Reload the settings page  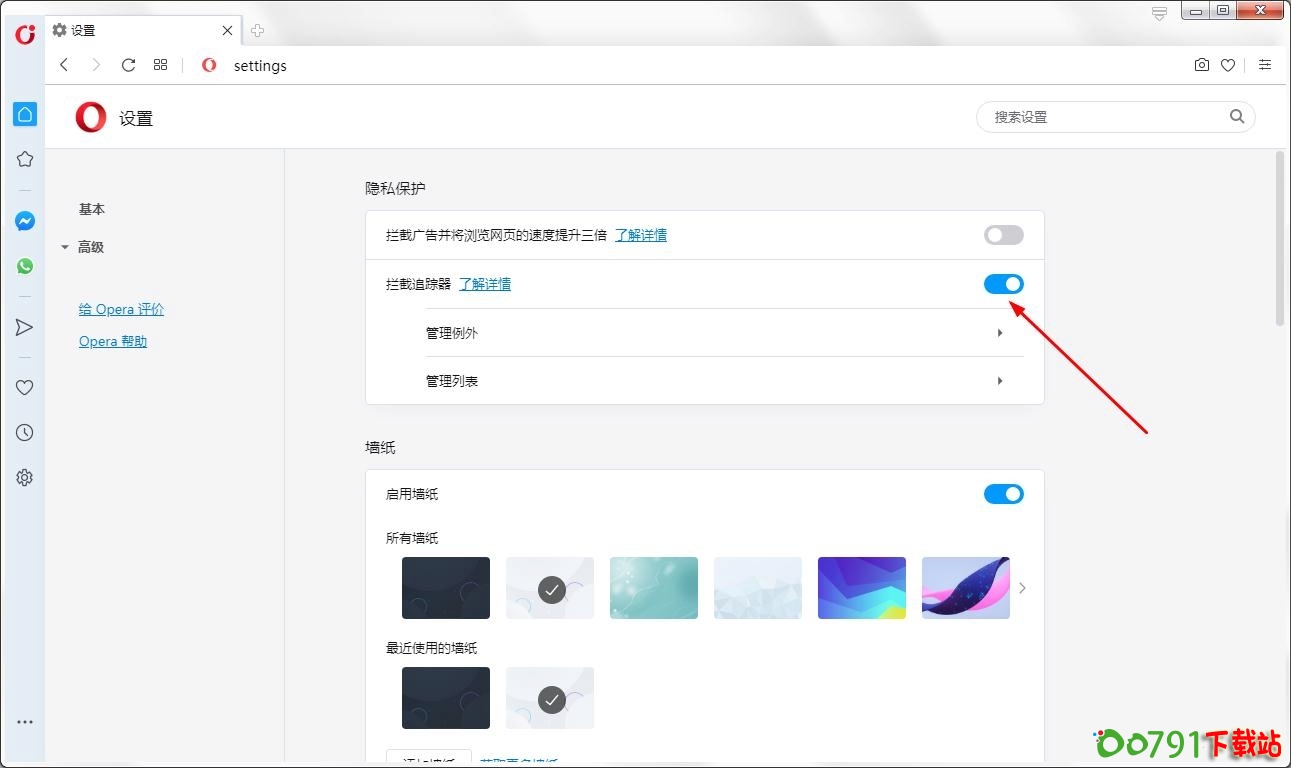pos(128,65)
